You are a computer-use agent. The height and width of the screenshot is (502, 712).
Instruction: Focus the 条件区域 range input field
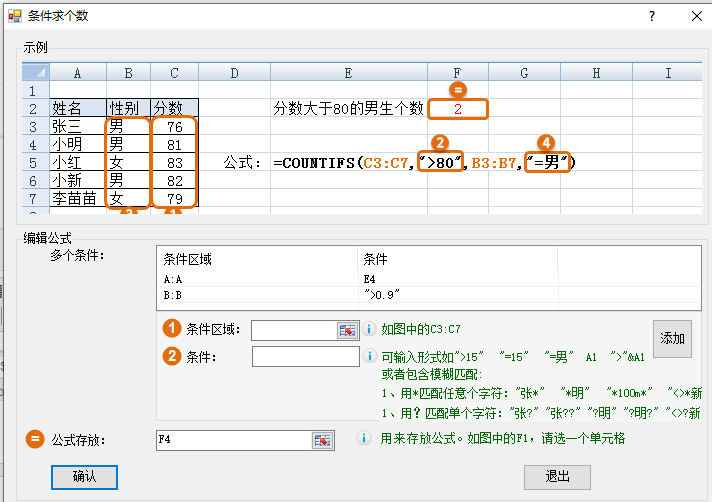pyautogui.click(x=293, y=330)
